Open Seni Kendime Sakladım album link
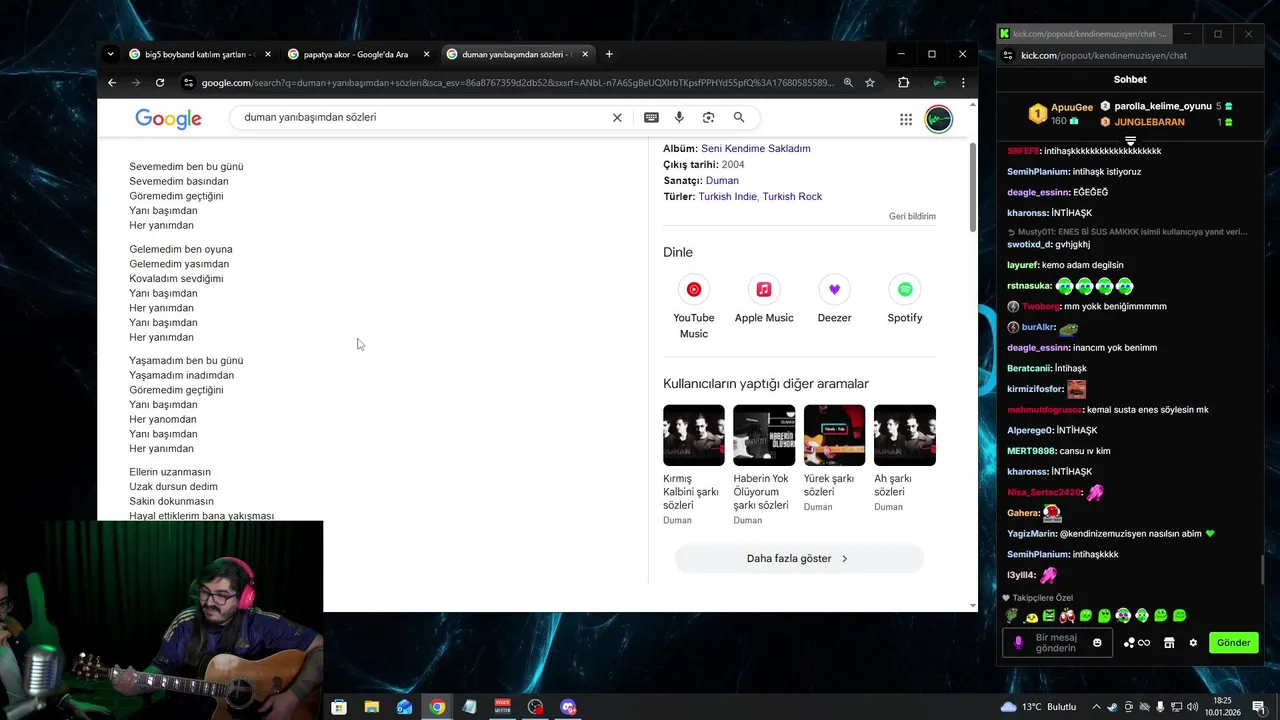This screenshot has height=720, width=1280. tap(756, 148)
